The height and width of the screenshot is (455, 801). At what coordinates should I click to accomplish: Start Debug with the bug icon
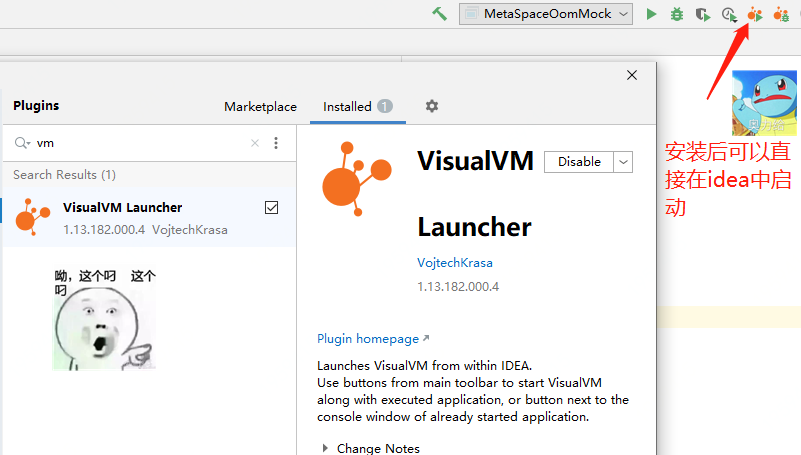click(677, 14)
